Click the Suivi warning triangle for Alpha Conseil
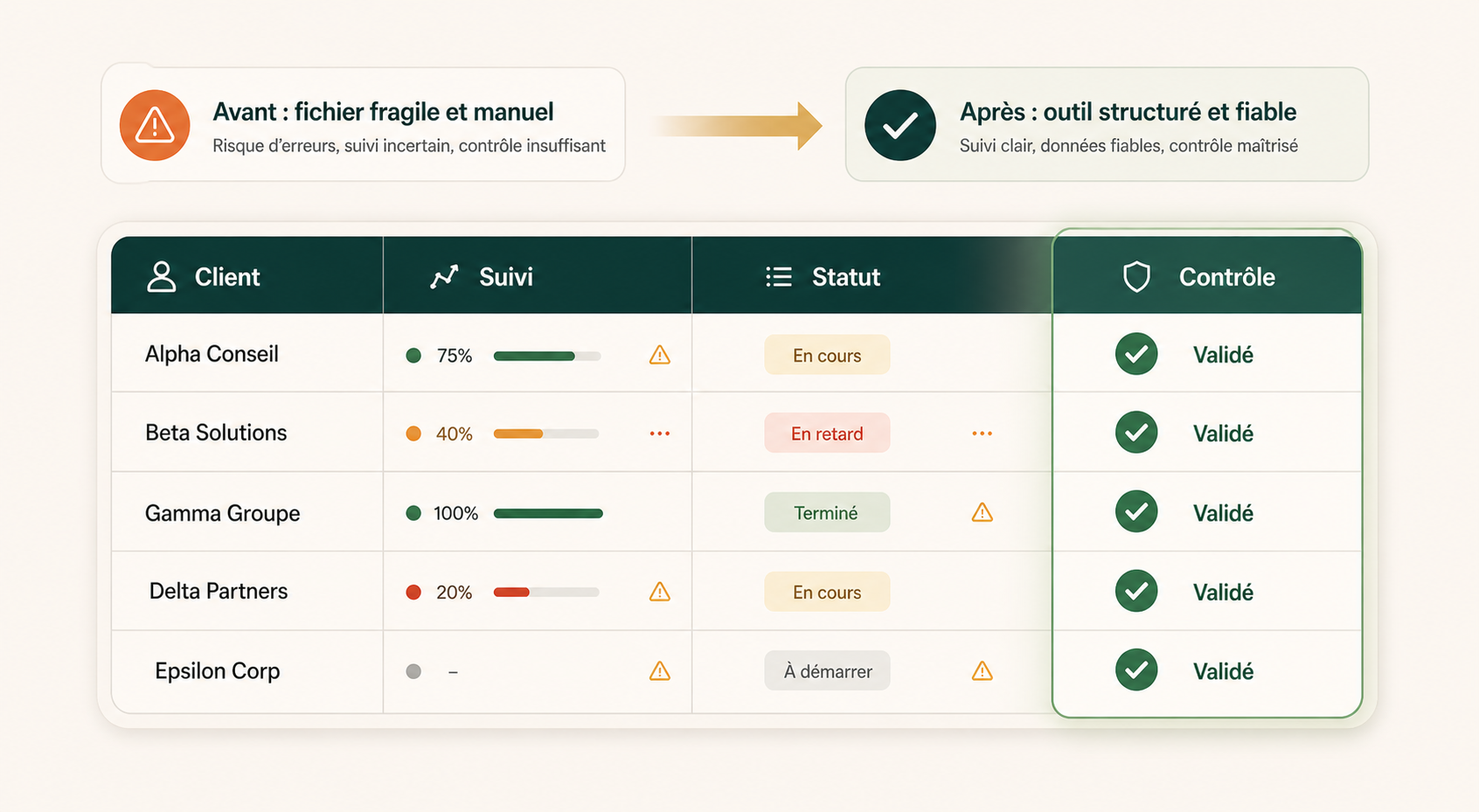The height and width of the screenshot is (812, 1479). click(660, 355)
